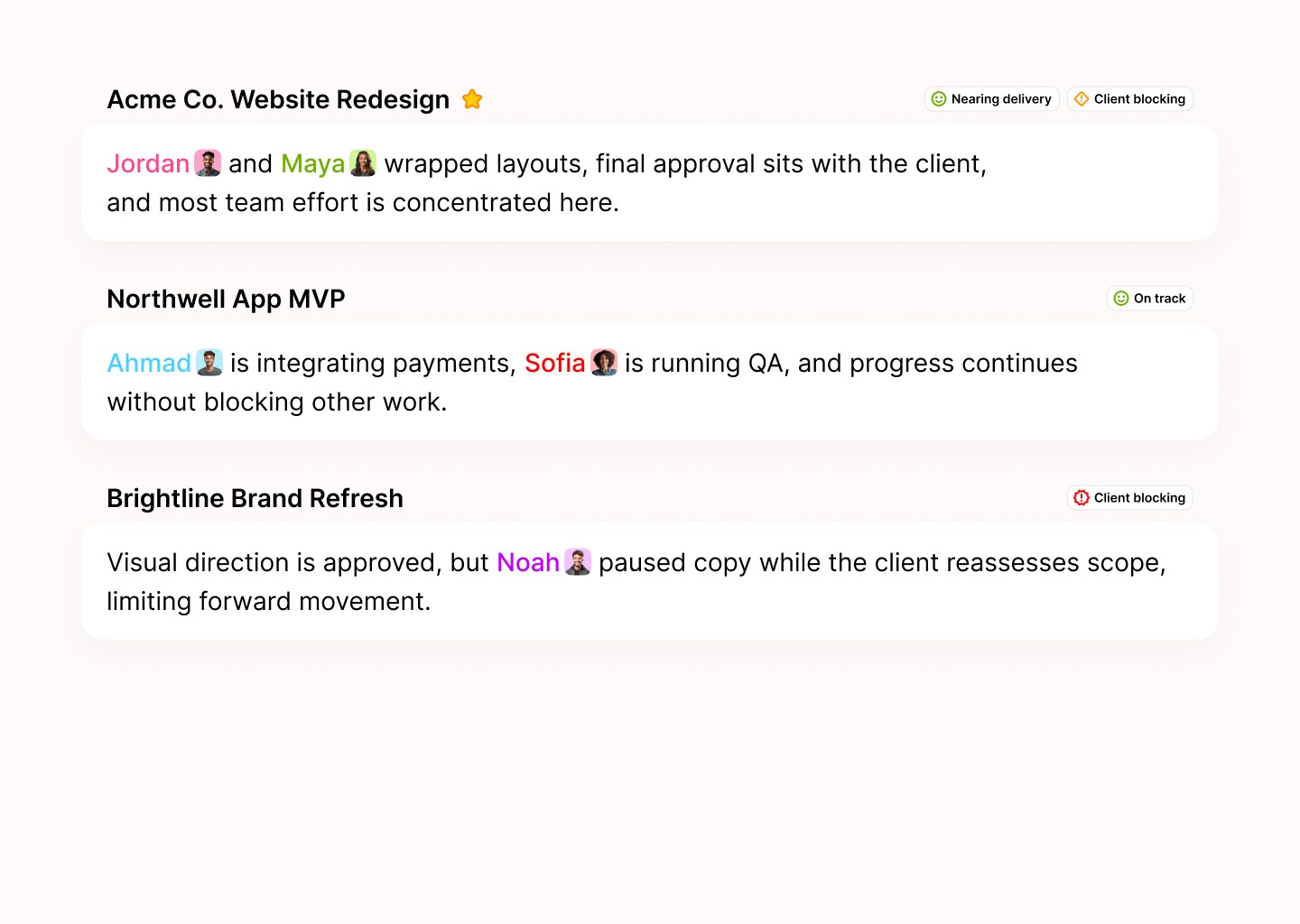The image size is (1300, 924).
Task: Click Ahmad's avatar picture
Action: (x=208, y=362)
